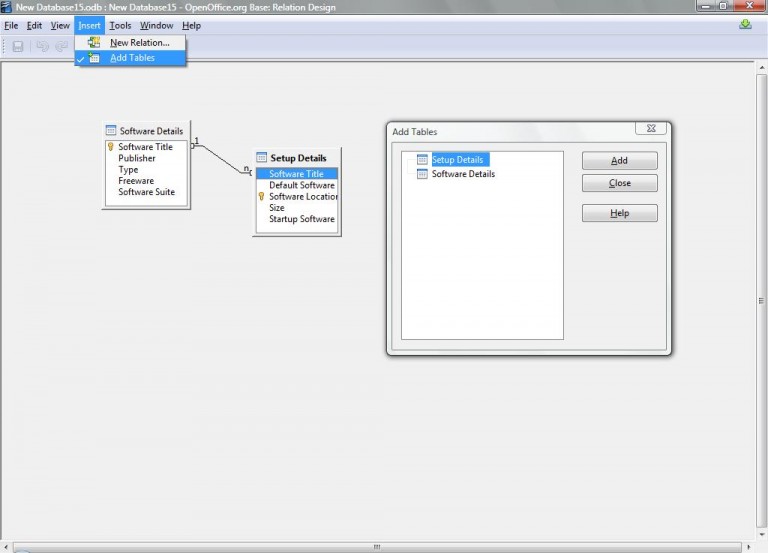Open the Help menu
The image size is (768, 553).
(191, 25)
